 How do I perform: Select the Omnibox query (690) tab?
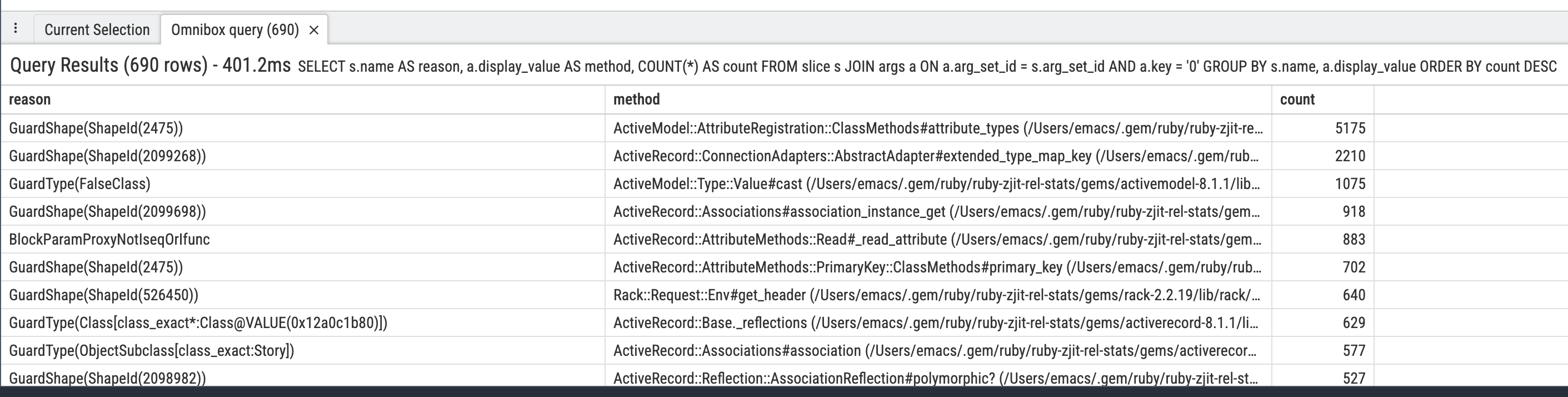pyautogui.click(x=234, y=30)
